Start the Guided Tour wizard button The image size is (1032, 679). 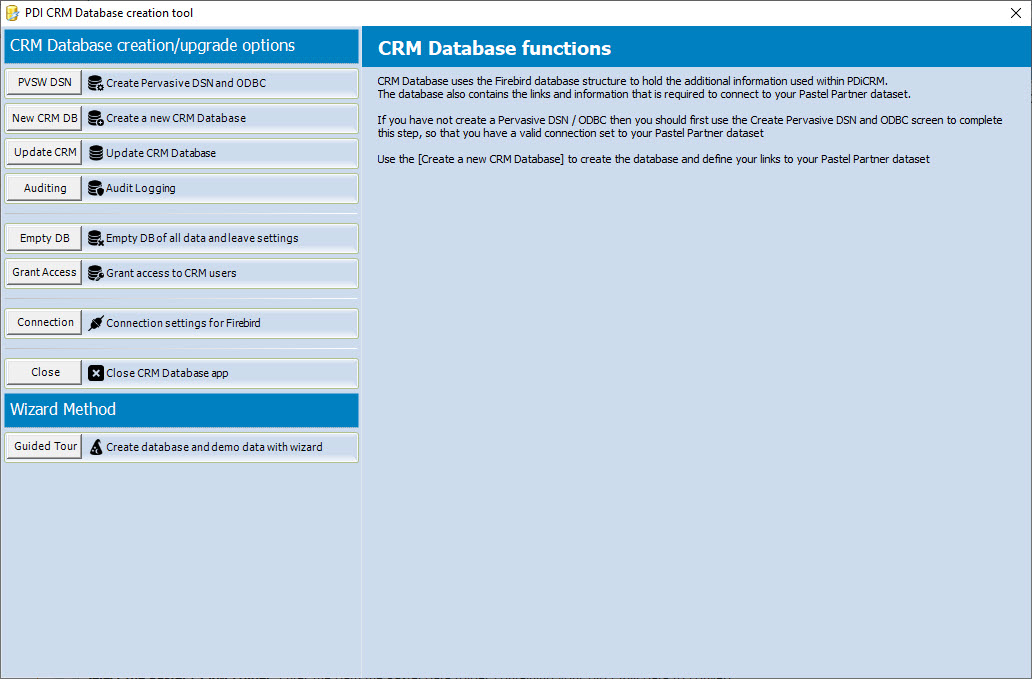point(45,447)
